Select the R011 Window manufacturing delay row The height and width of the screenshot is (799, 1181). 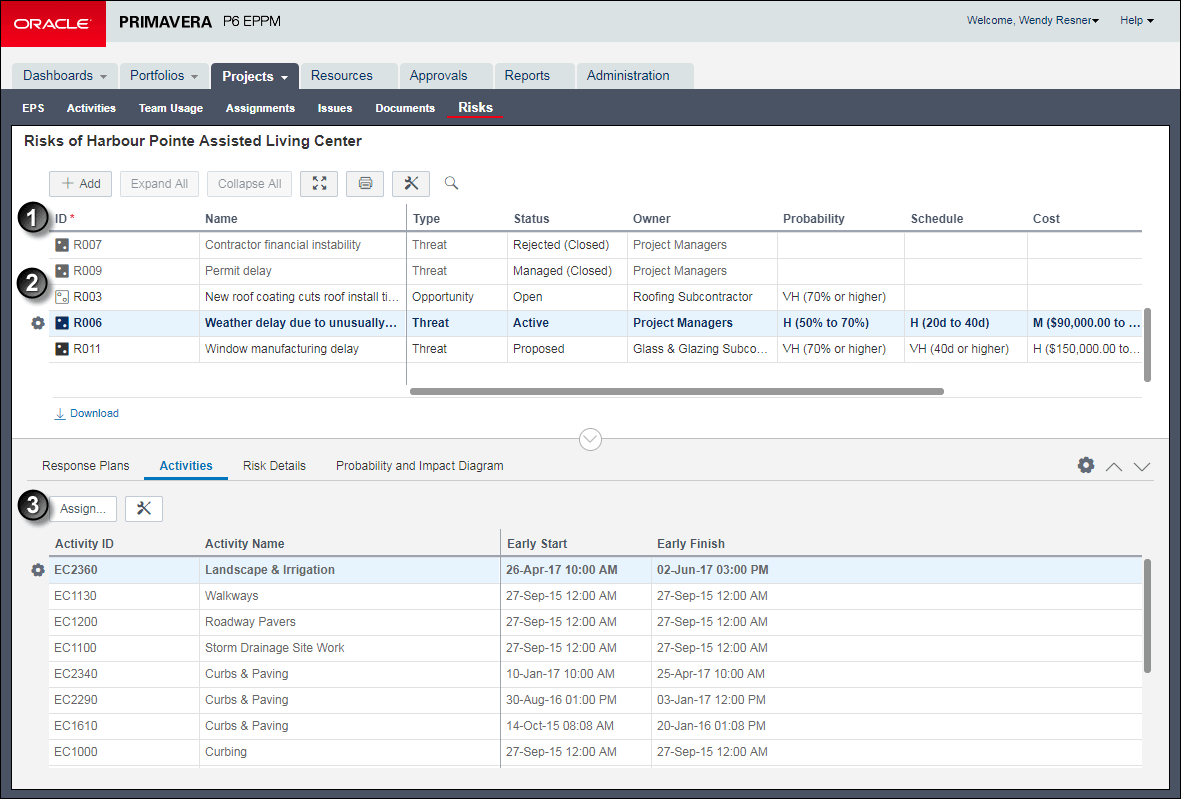pos(282,349)
